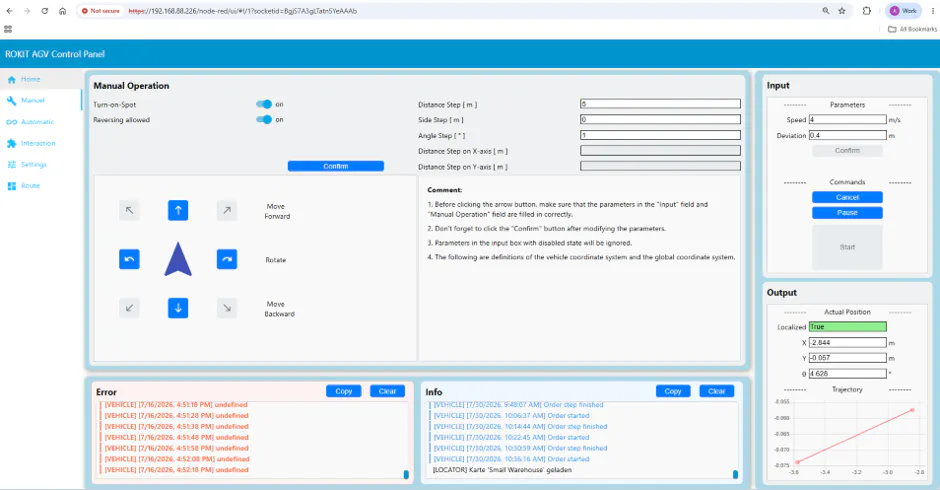Click the Speed input field
Viewport: 940px width, 490px height.
(x=847, y=119)
